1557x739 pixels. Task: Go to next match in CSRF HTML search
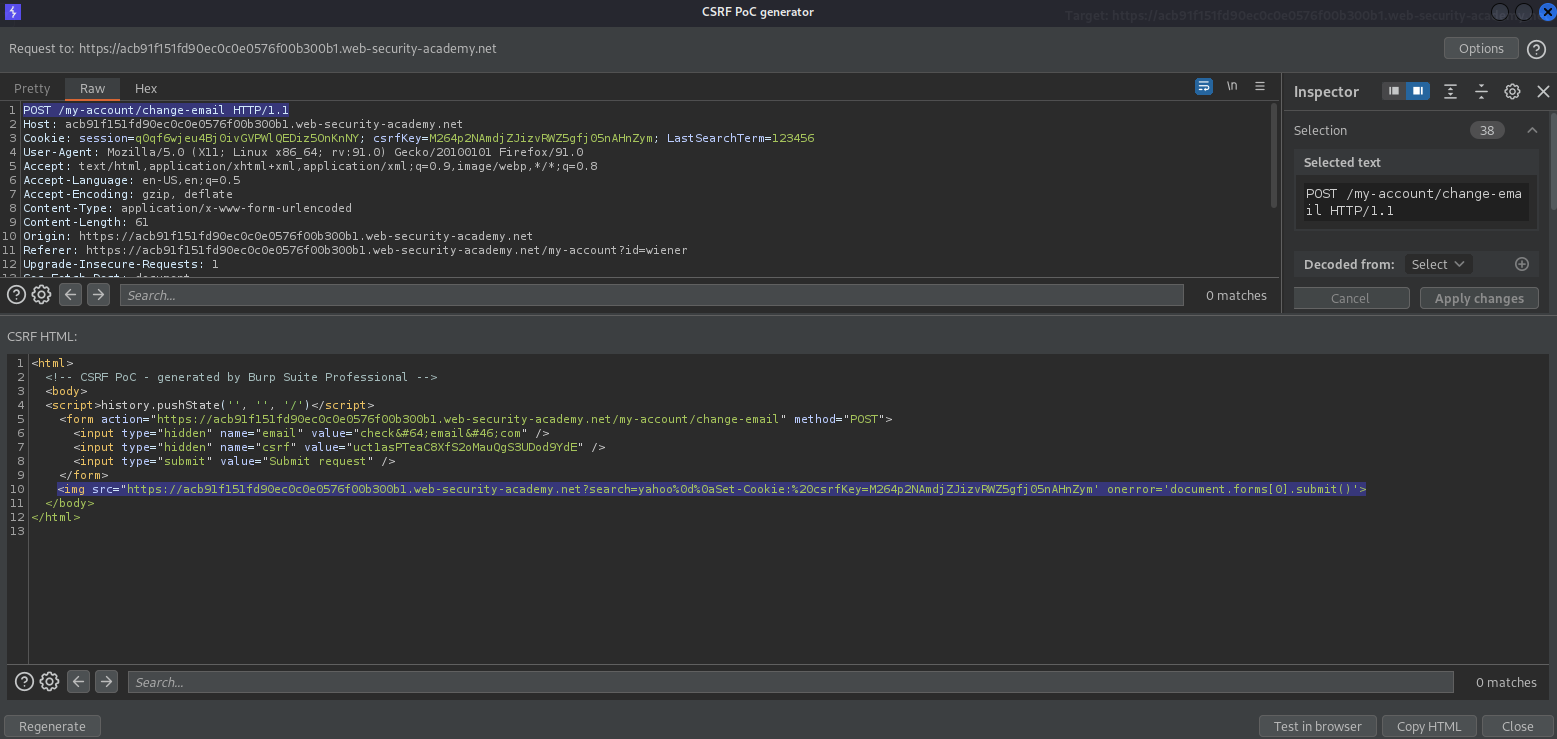[x=106, y=682]
